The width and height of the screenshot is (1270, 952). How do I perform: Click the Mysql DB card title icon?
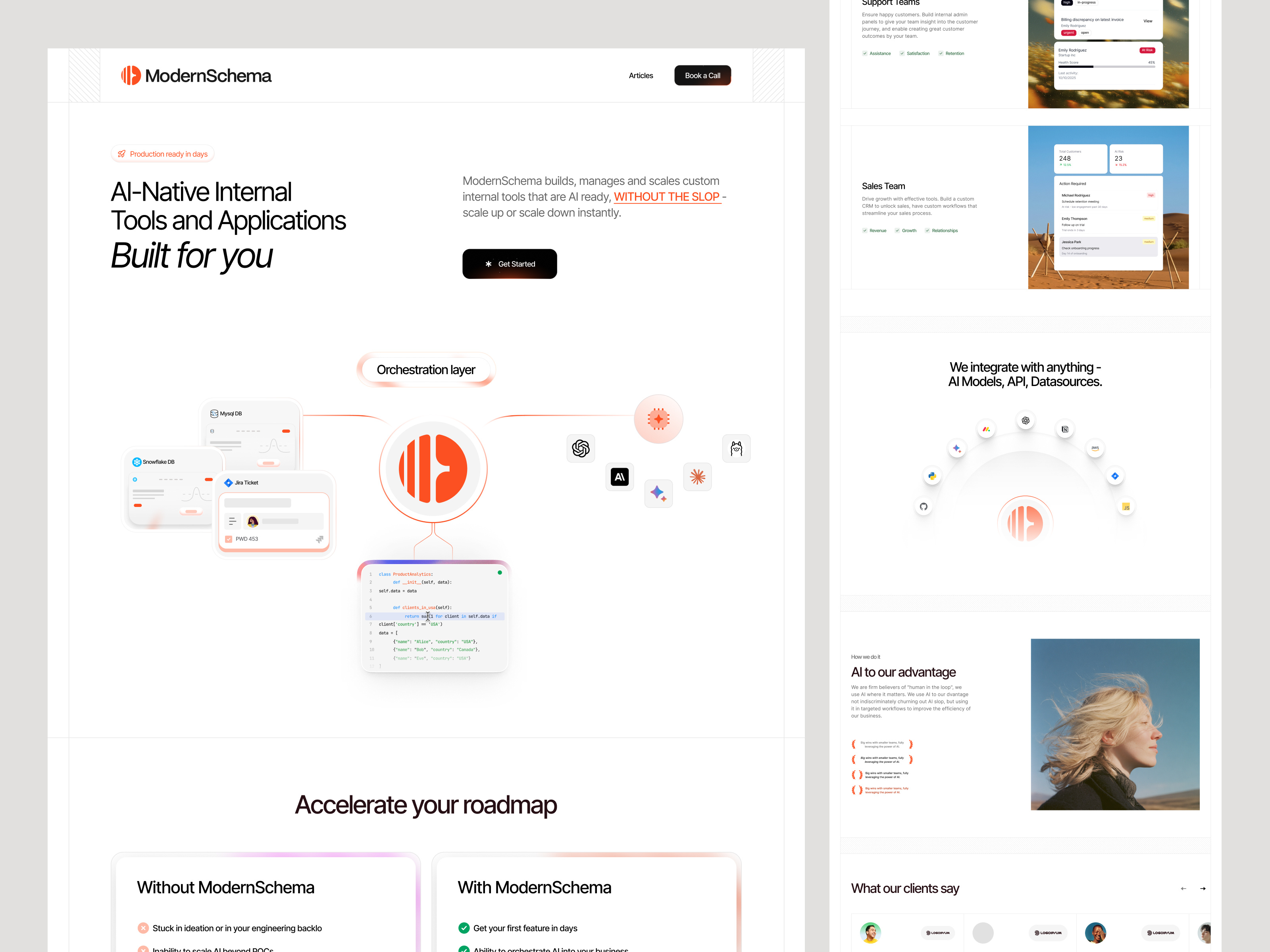point(214,414)
